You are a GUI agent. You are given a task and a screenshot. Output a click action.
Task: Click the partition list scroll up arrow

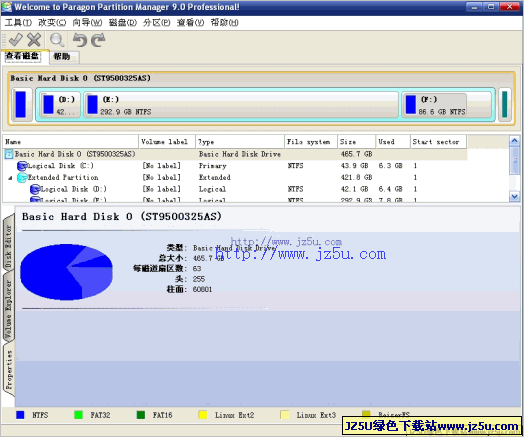pyautogui.click(x=514, y=141)
